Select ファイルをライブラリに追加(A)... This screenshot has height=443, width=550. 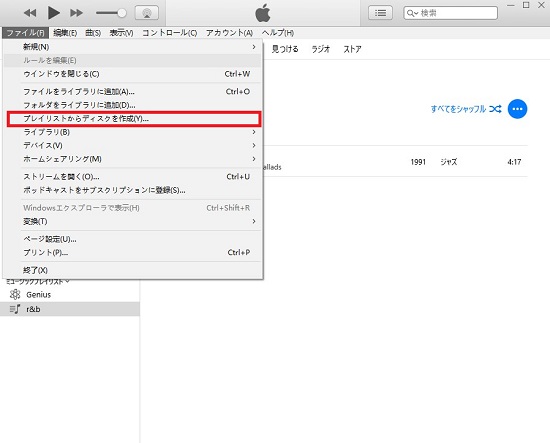pyautogui.click(x=133, y=92)
